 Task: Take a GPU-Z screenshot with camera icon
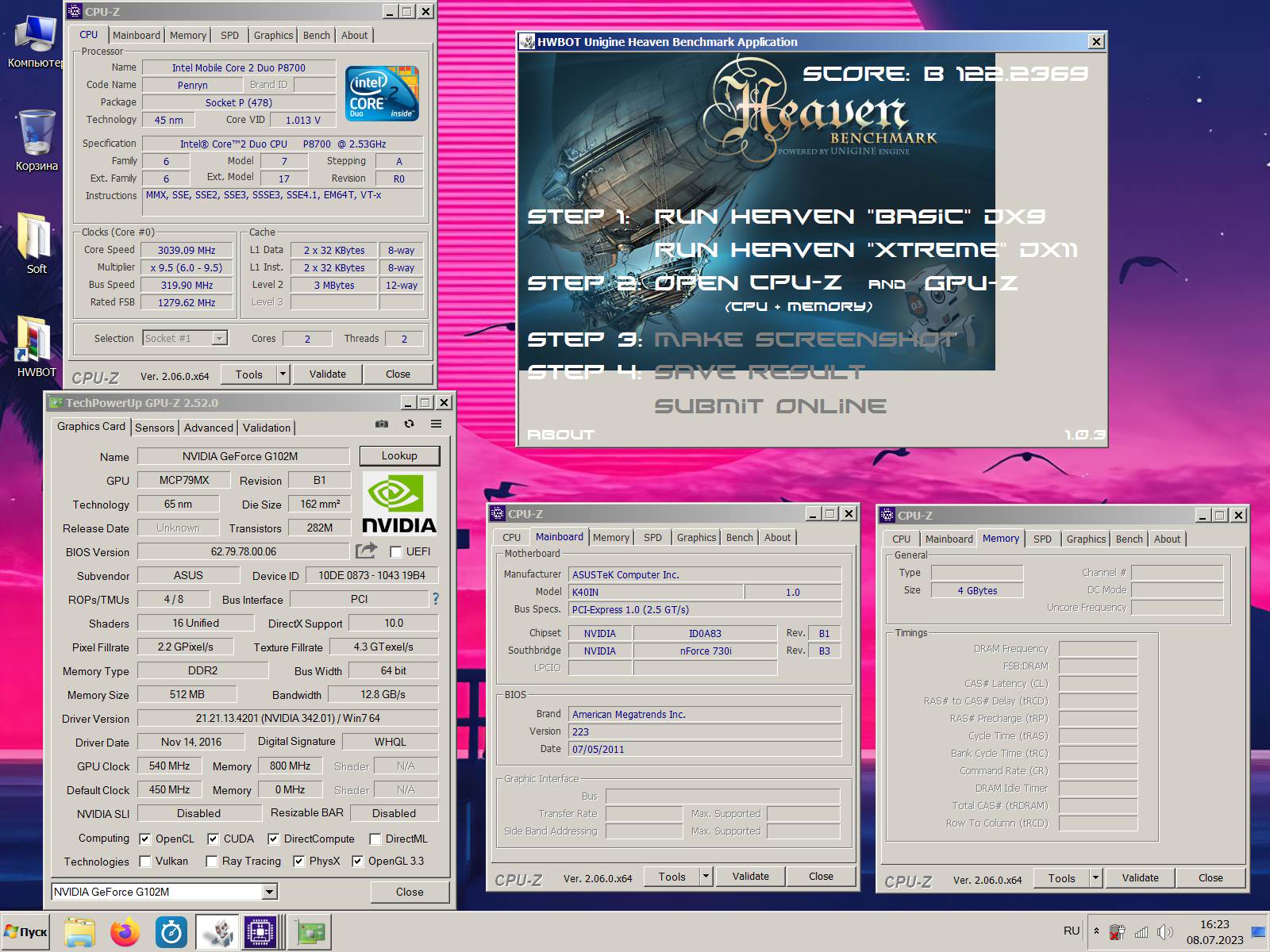coord(382,424)
